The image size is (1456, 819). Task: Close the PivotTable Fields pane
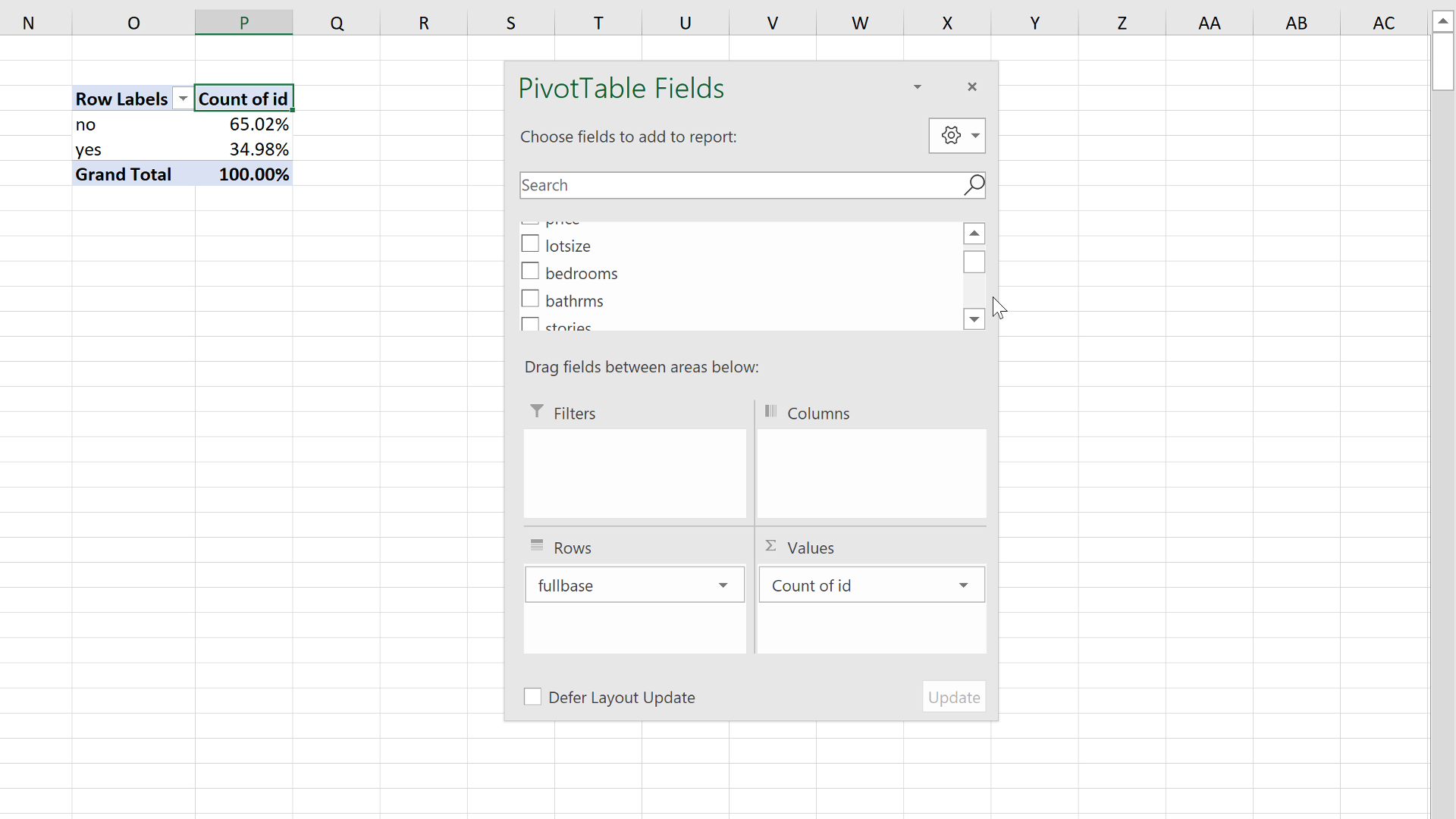click(972, 87)
